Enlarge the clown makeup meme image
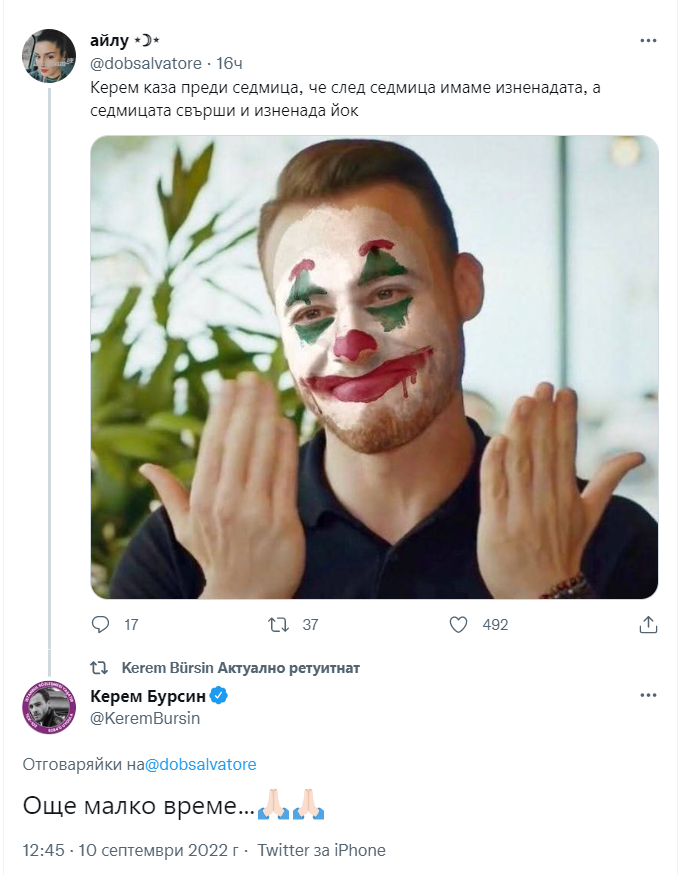 (374, 367)
